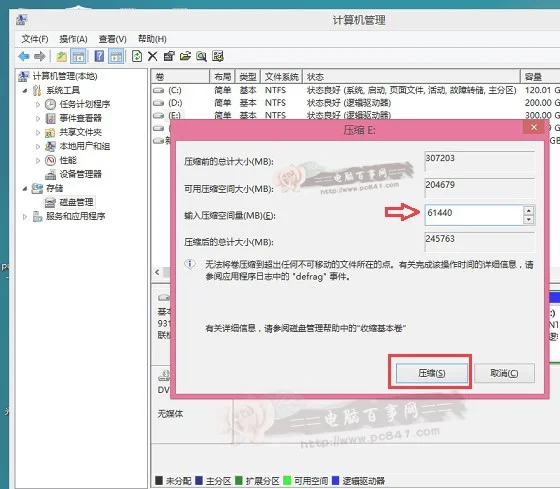Viewport: 560px width, 489px height.
Task: Click the info icon in shrink dialog
Action: [x=190, y=264]
